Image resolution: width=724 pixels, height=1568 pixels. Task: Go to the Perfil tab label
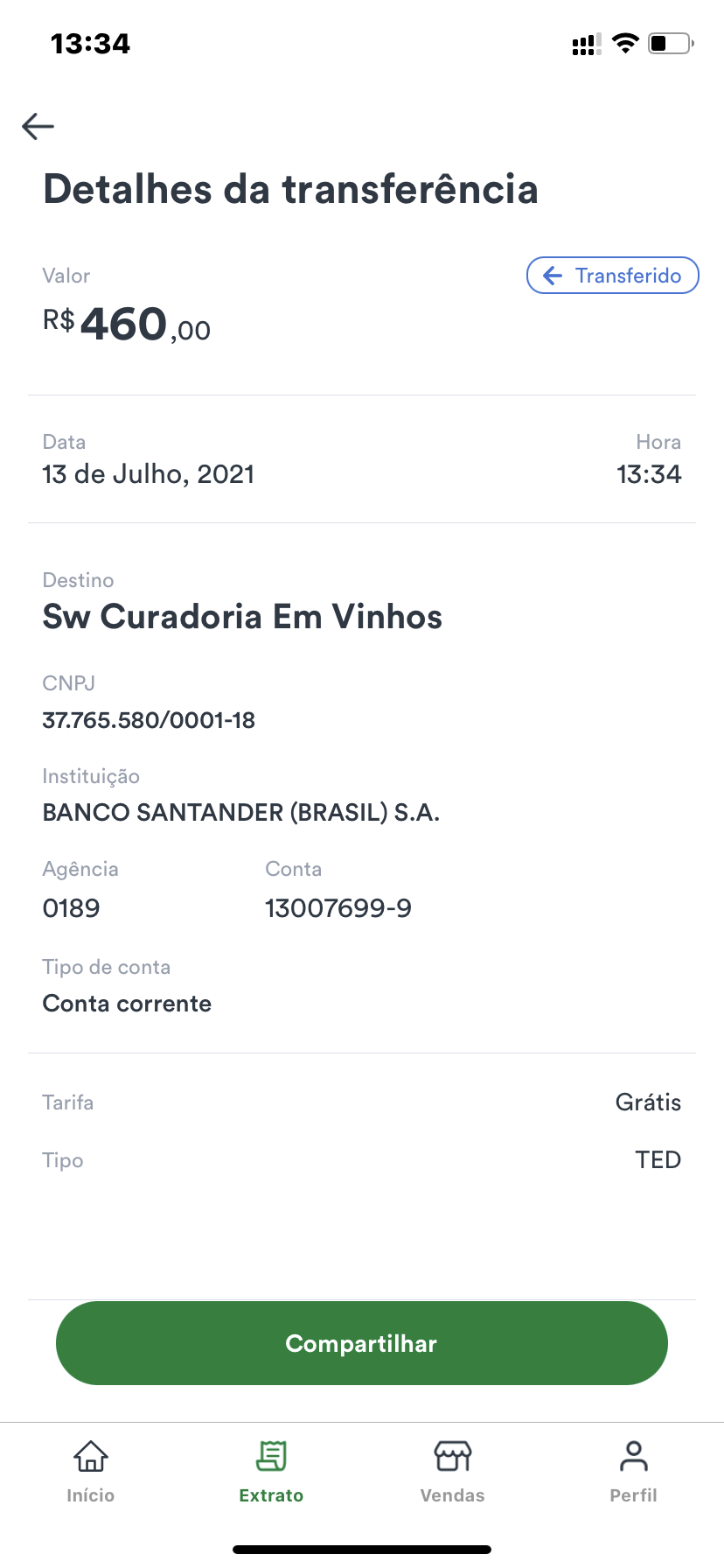tap(633, 1495)
